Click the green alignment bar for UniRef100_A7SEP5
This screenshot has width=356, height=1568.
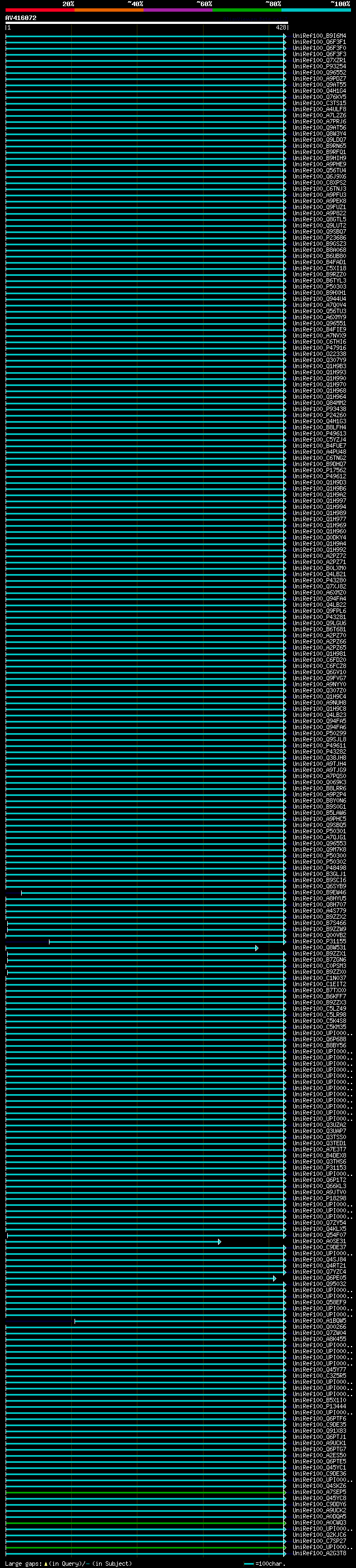[x=145, y=1492]
